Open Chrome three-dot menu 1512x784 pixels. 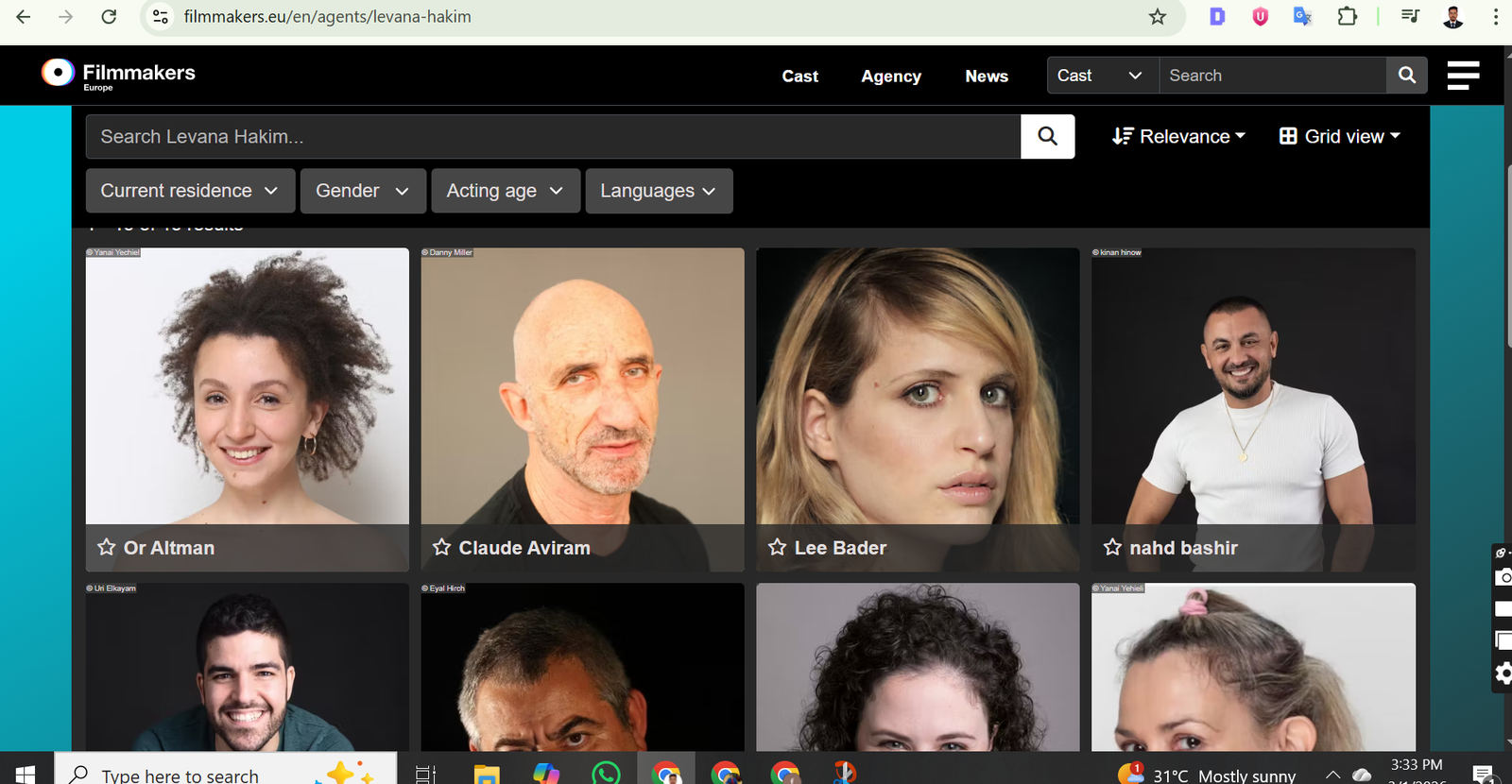click(1496, 16)
